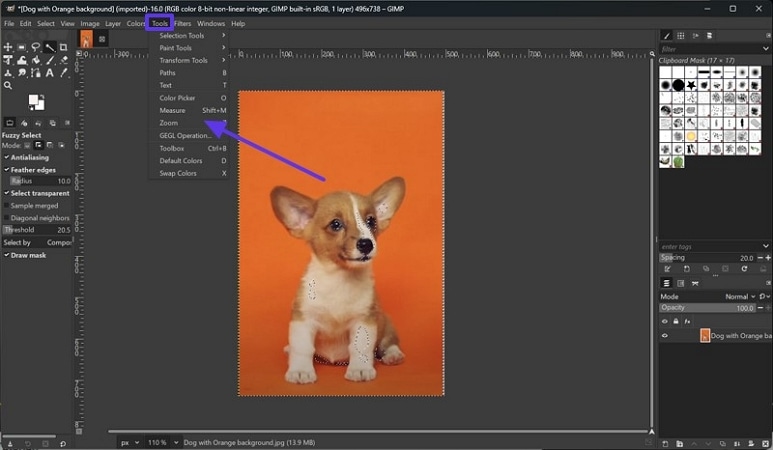Expand the Transform Tools submenu
The height and width of the screenshot is (450, 773).
(x=189, y=60)
